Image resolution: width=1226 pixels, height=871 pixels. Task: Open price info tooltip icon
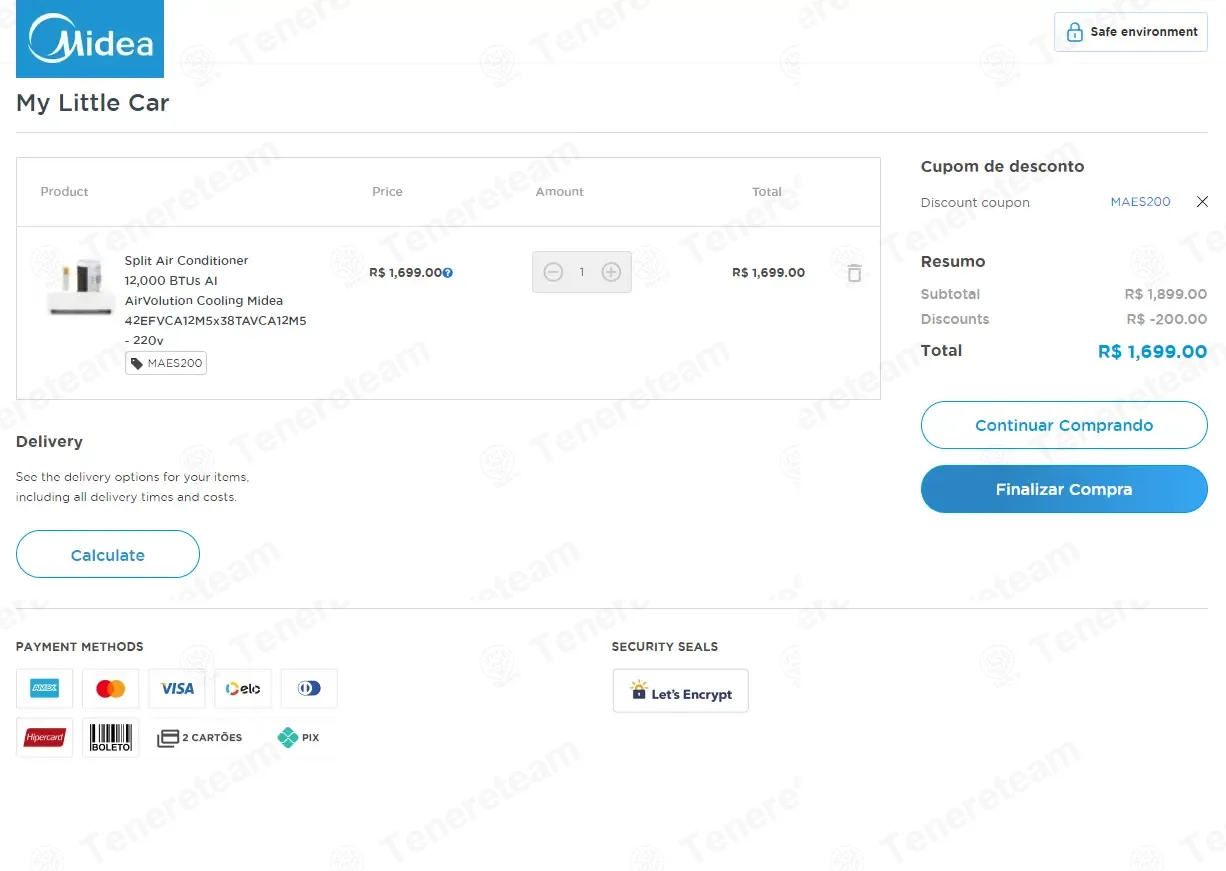[x=448, y=273]
